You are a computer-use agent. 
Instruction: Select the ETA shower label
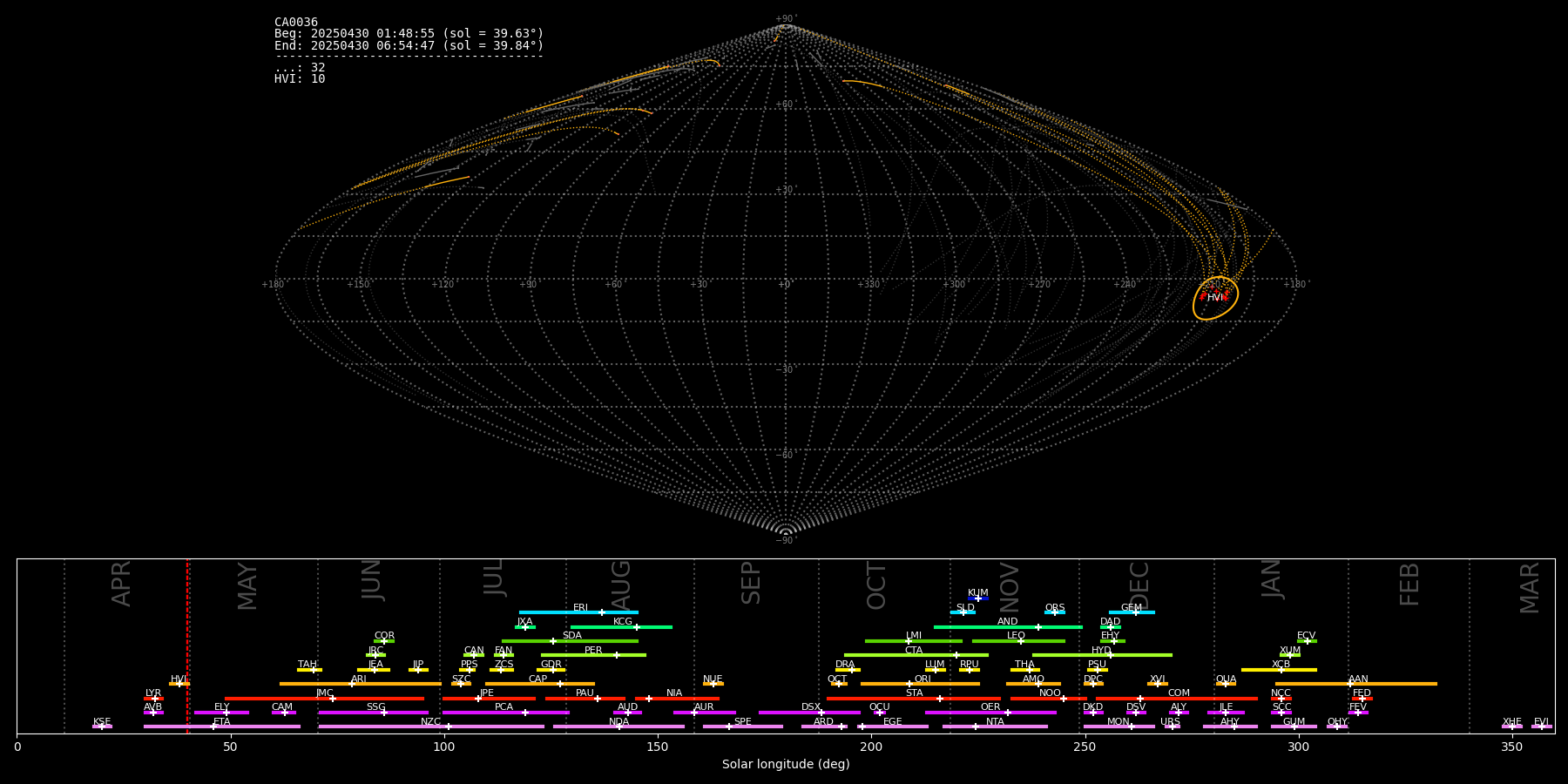(222, 722)
